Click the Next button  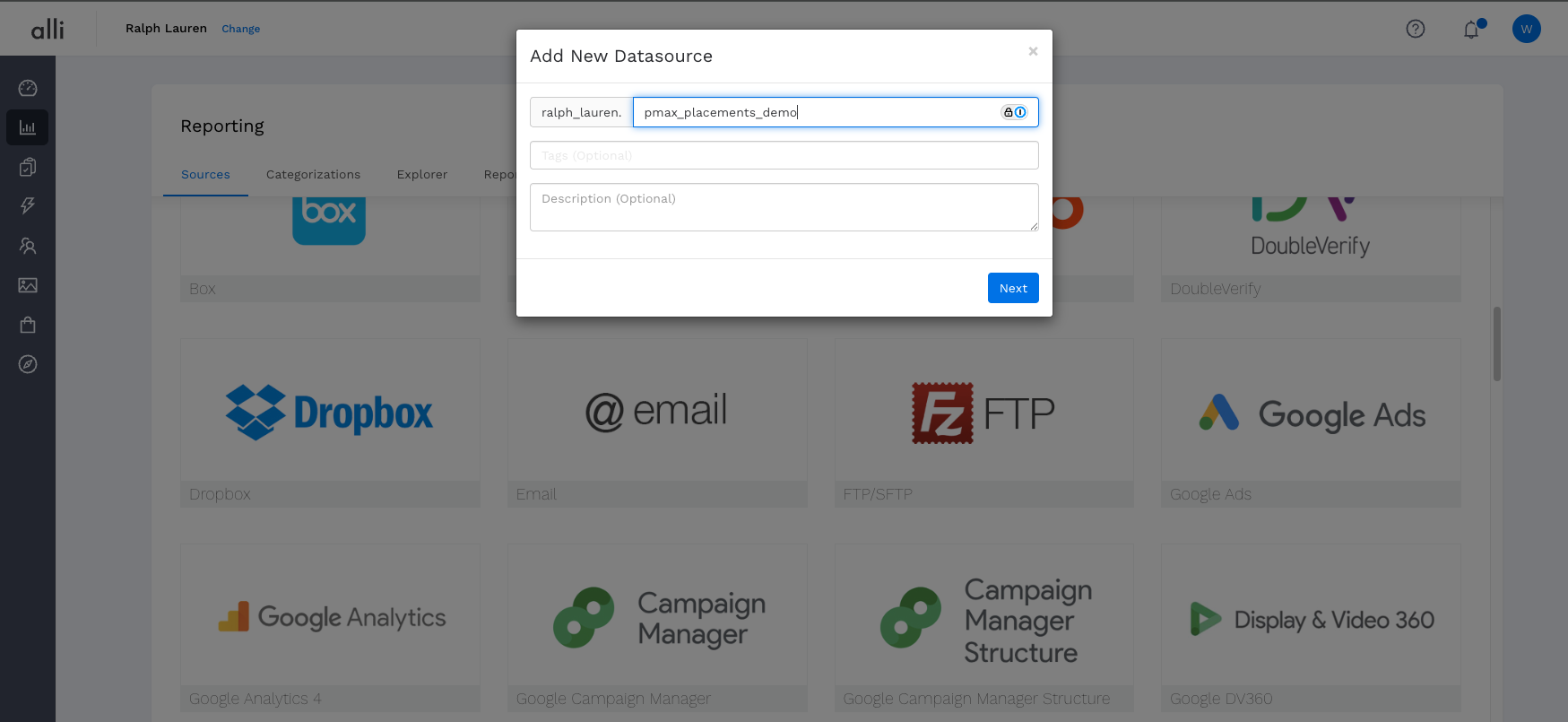click(1013, 288)
